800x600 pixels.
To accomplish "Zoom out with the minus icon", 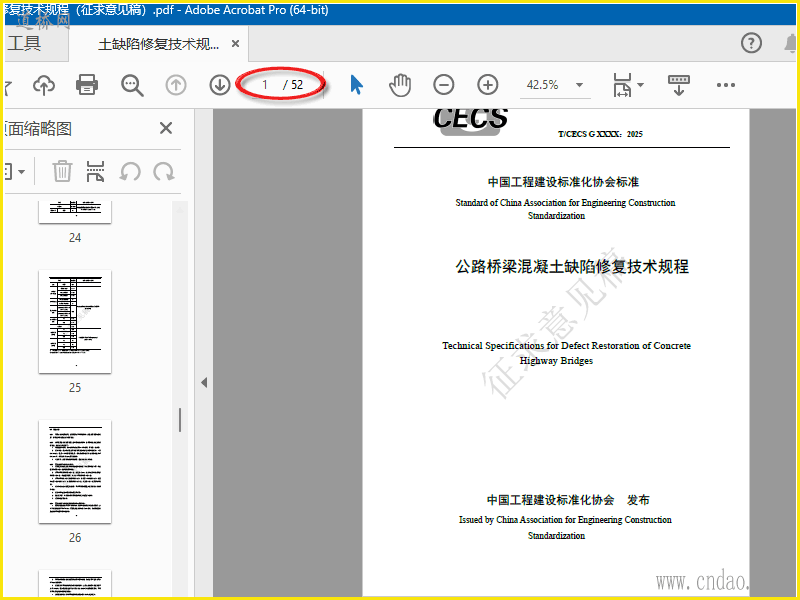I will click(443, 85).
